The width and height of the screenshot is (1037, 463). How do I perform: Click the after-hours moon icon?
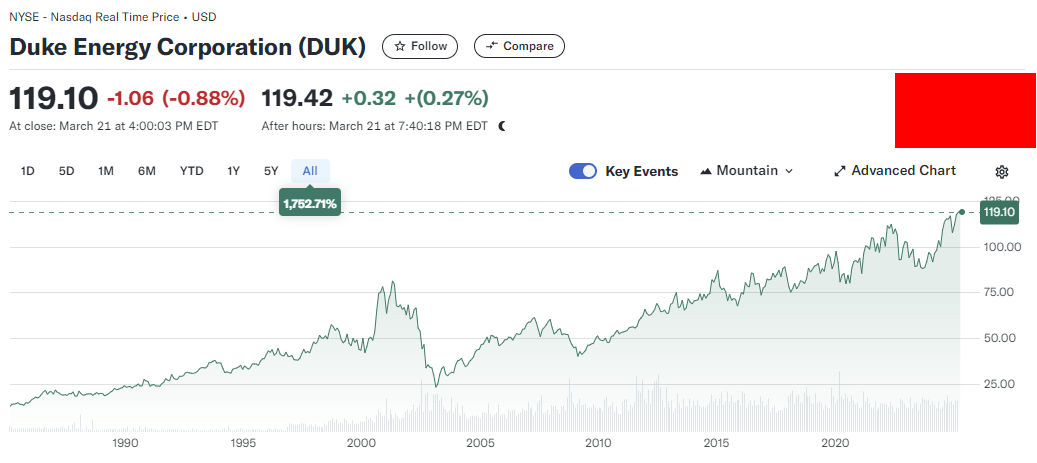(502, 126)
